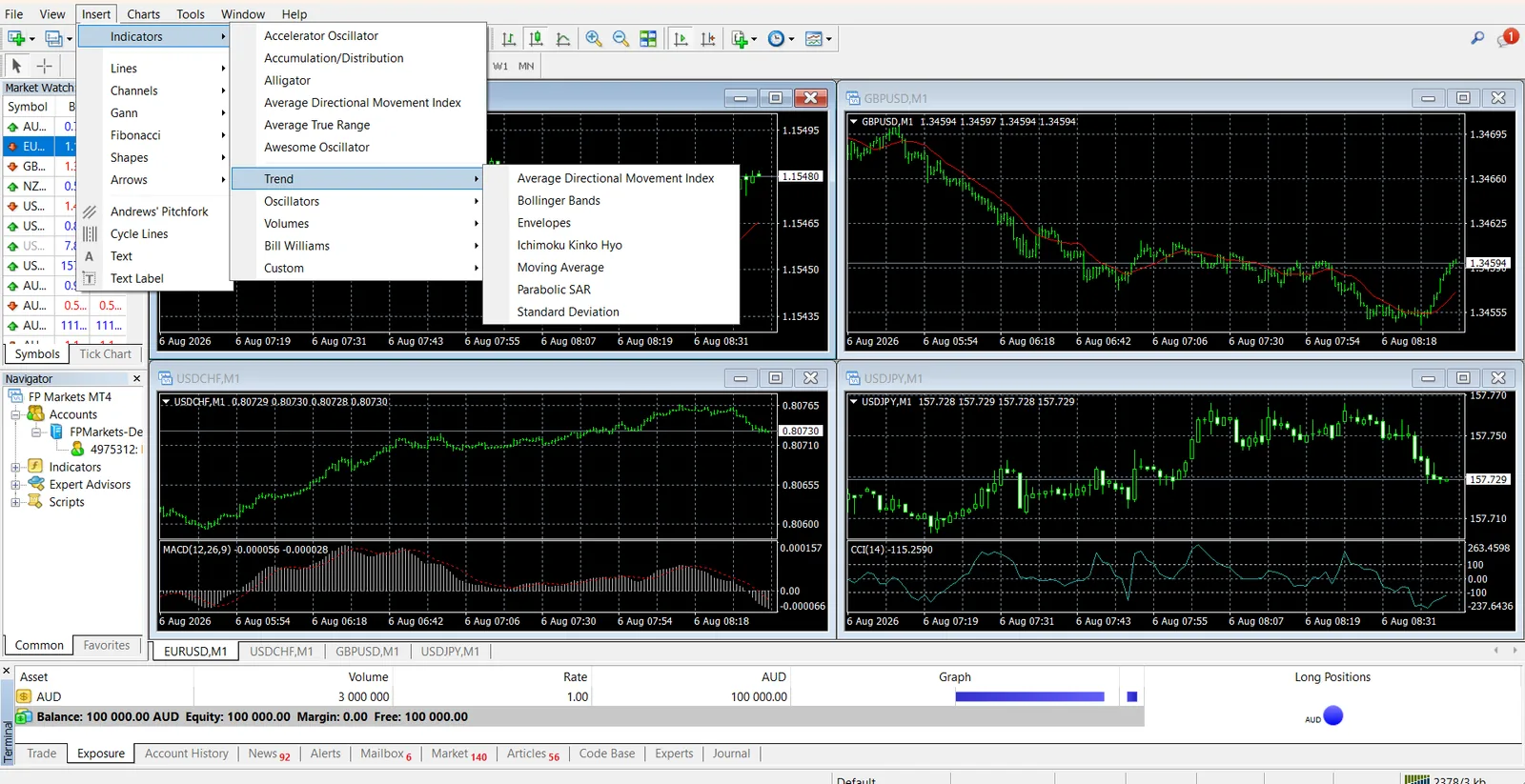Expand the Fibonacci submenu
1525x784 pixels.
point(155,135)
